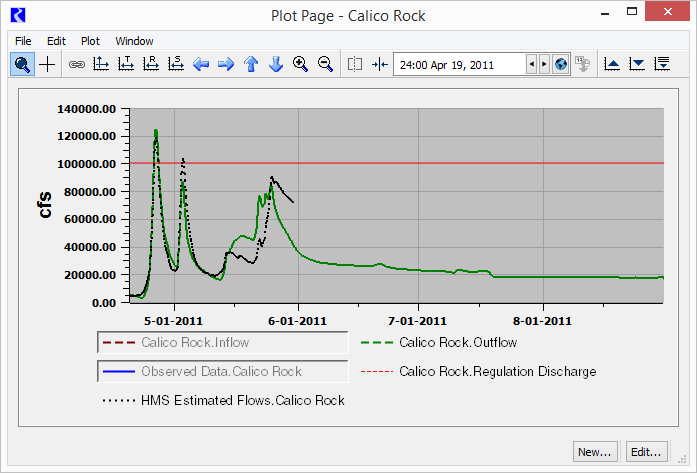Open the Plot menu
Viewport: 697px width, 473px height.
click(x=90, y=41)
